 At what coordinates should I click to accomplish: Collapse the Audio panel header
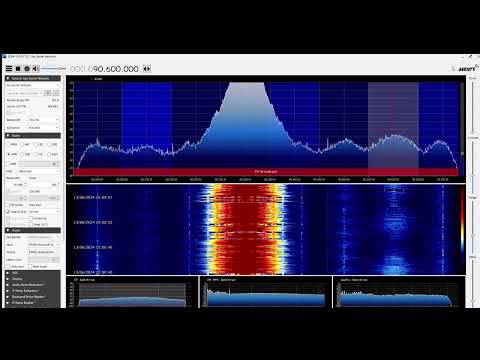[33, 230]
